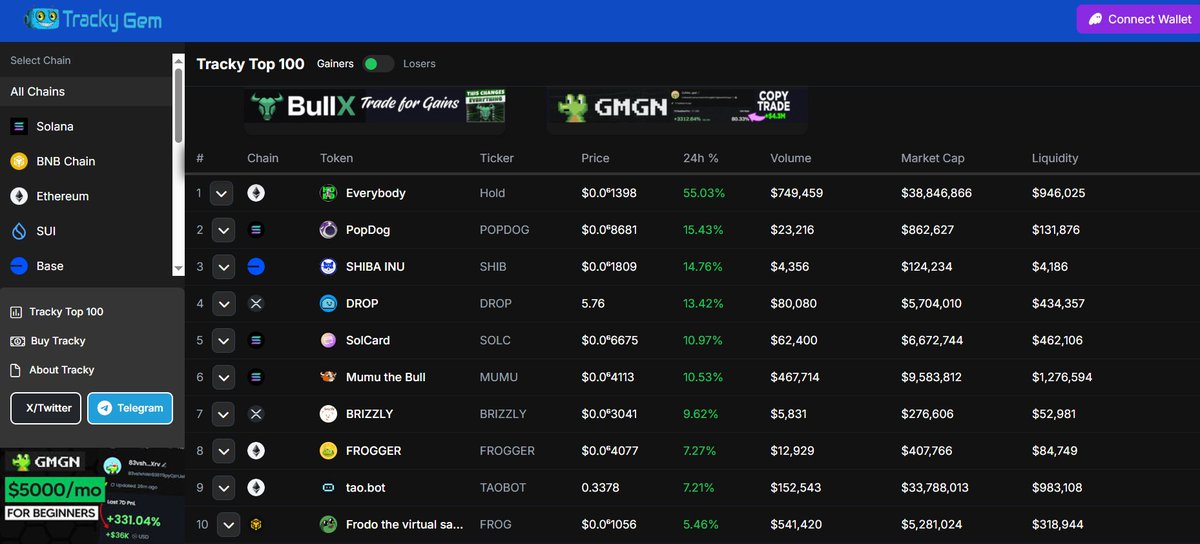Sort by Volume column header
Viewport: 1200px width, 544px height.
coord(791,158)
